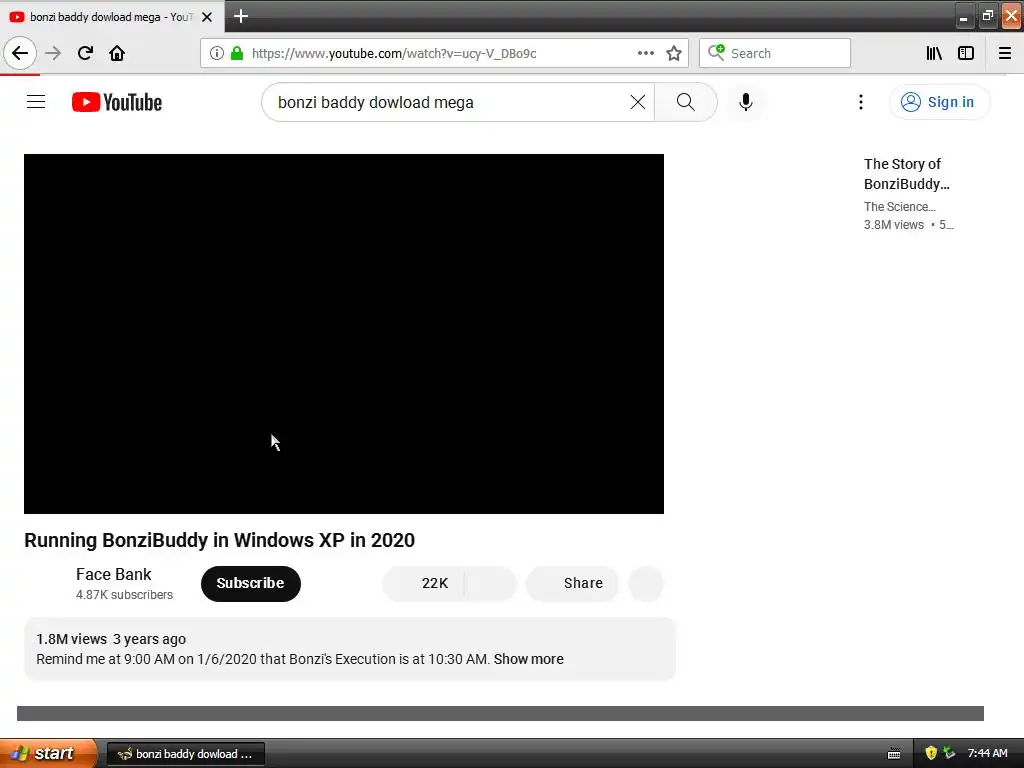
Task: Click the 7:44 AM taskbar clock
Action: click(987, 753)
